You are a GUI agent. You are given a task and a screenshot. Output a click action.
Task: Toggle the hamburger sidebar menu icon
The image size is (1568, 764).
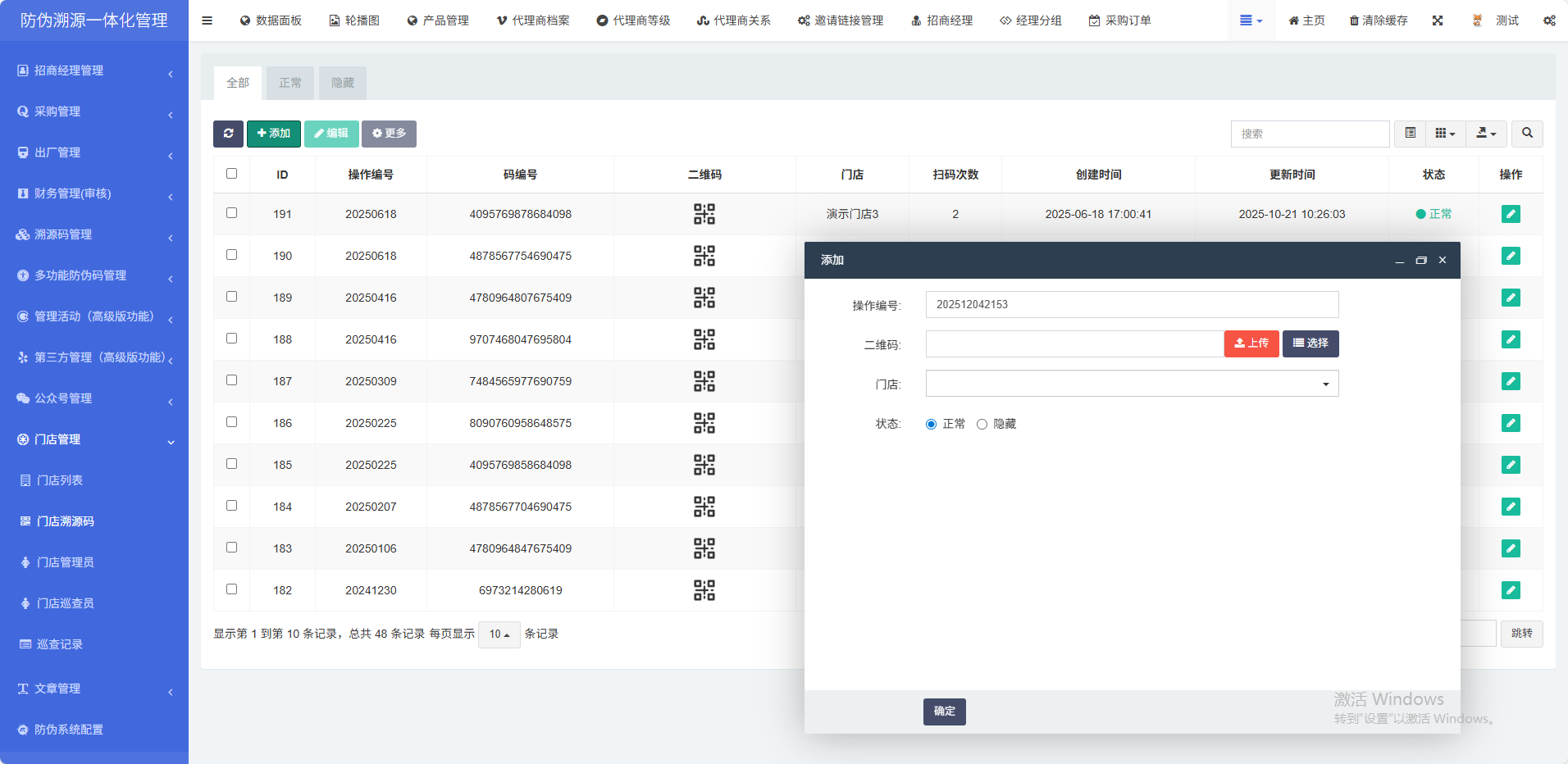[207, 20]
